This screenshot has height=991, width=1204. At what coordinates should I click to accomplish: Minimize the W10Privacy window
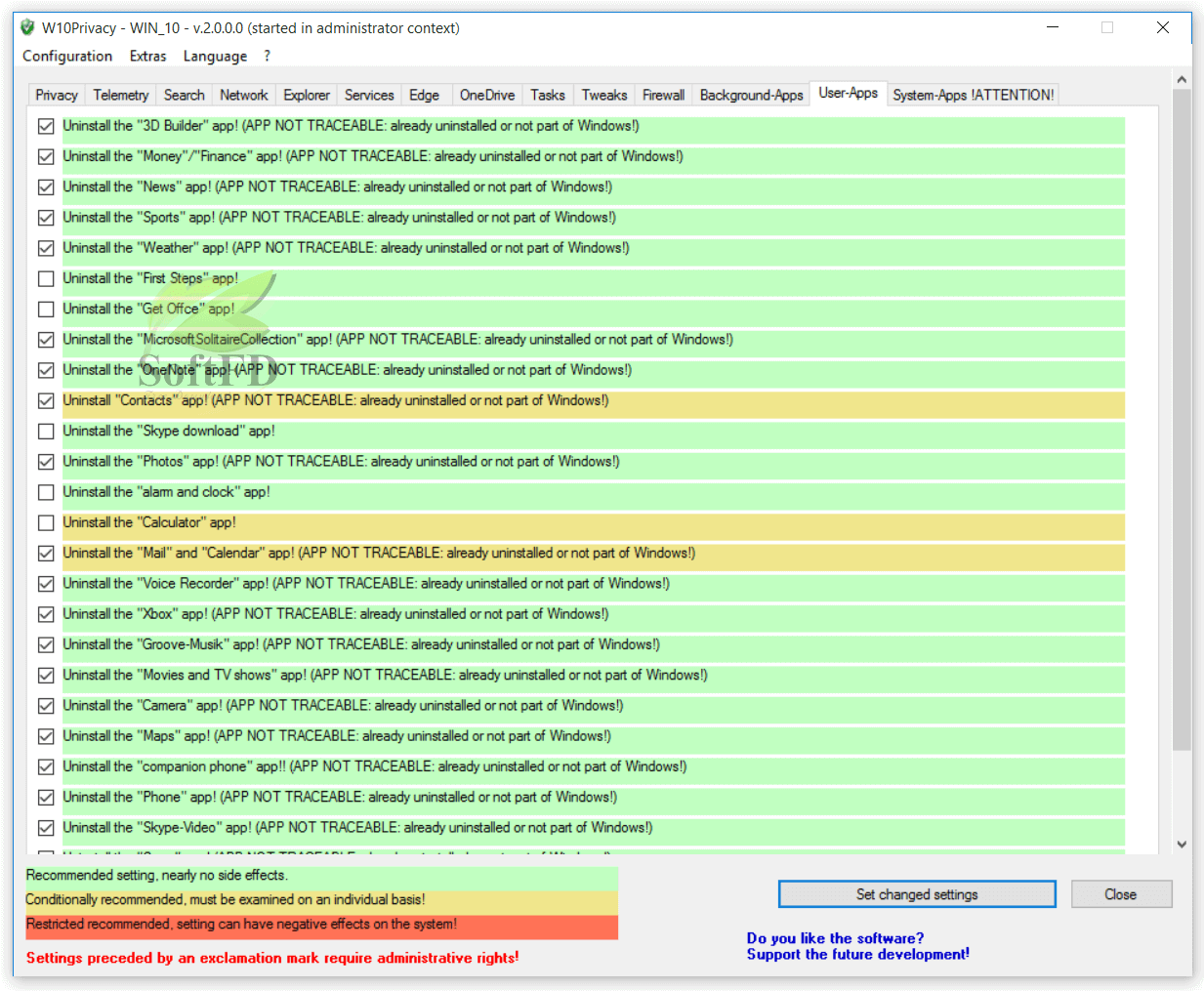point(1053,27)
